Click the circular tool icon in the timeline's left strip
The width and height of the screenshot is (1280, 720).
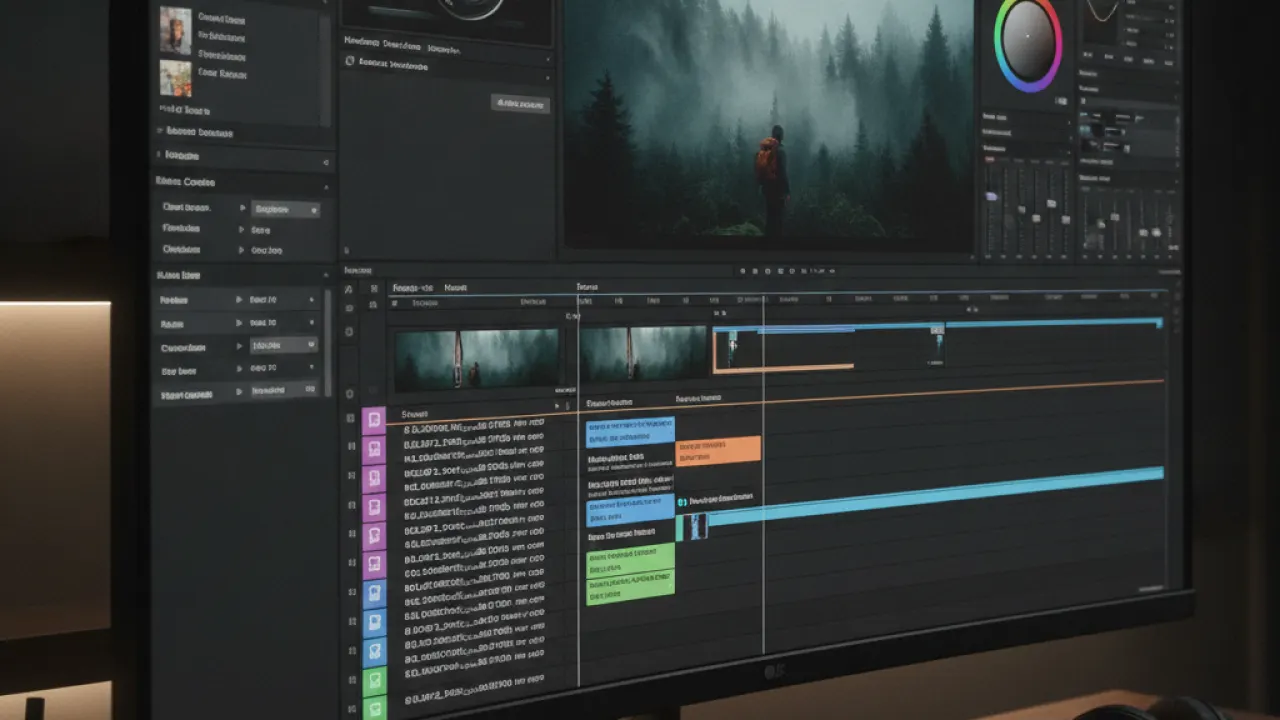pos(349,331)
